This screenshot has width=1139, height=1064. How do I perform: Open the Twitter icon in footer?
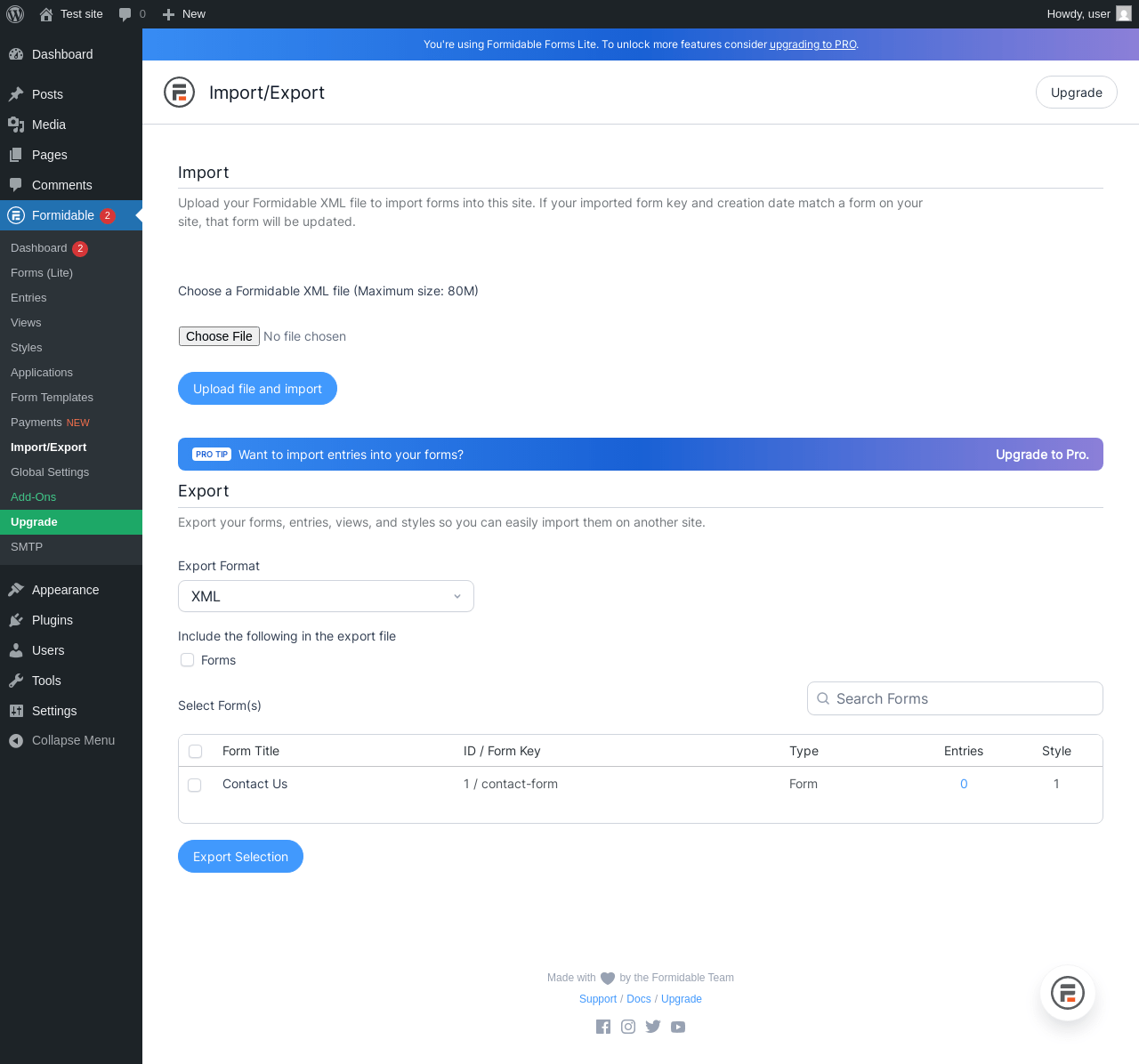(x=653, y=1027)
